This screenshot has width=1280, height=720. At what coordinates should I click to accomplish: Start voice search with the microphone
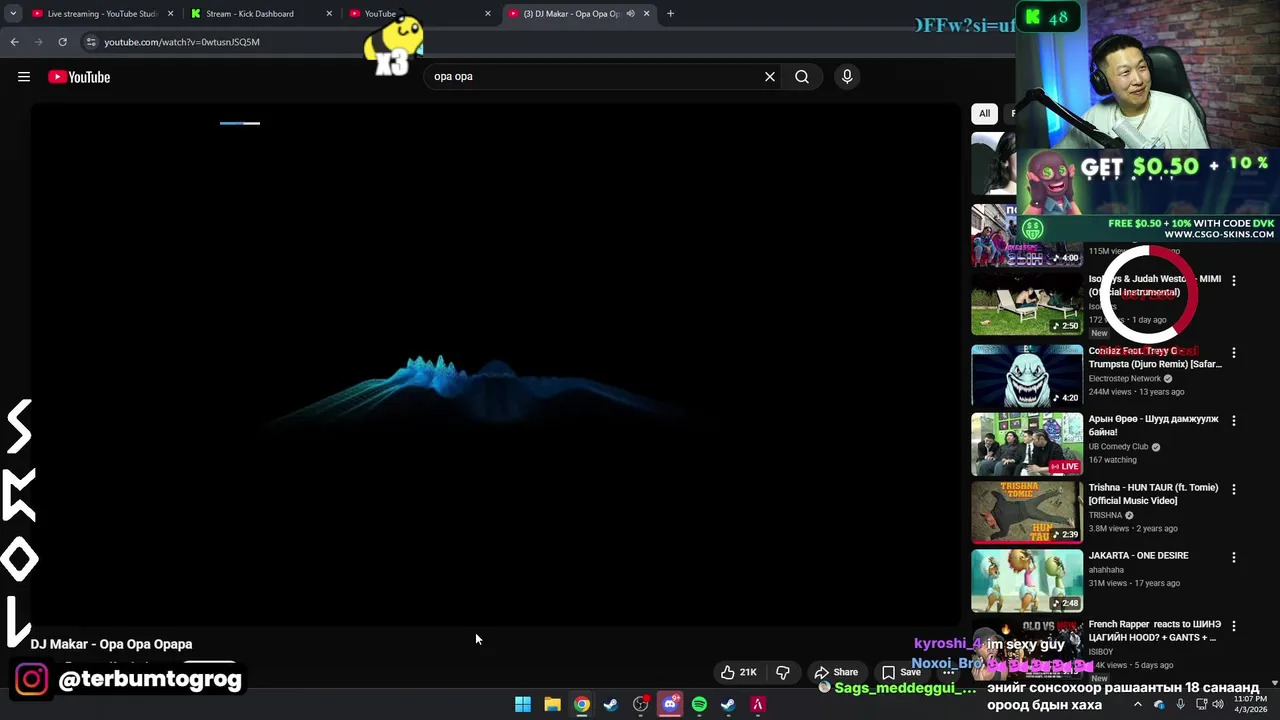click(847, 76)
